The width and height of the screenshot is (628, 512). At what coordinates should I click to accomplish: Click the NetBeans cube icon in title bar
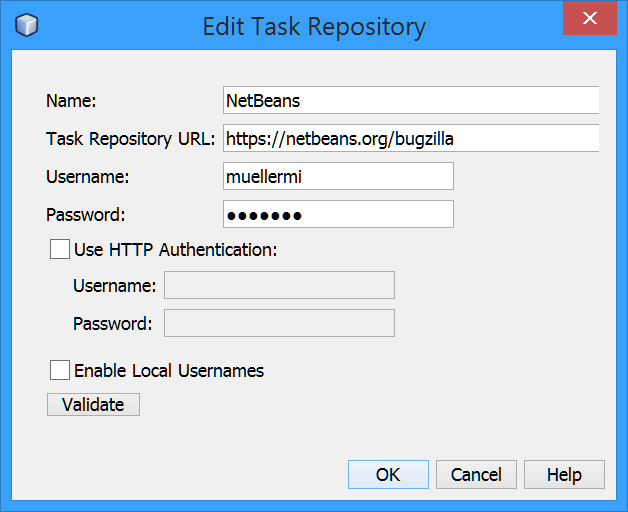click(26, 25)
